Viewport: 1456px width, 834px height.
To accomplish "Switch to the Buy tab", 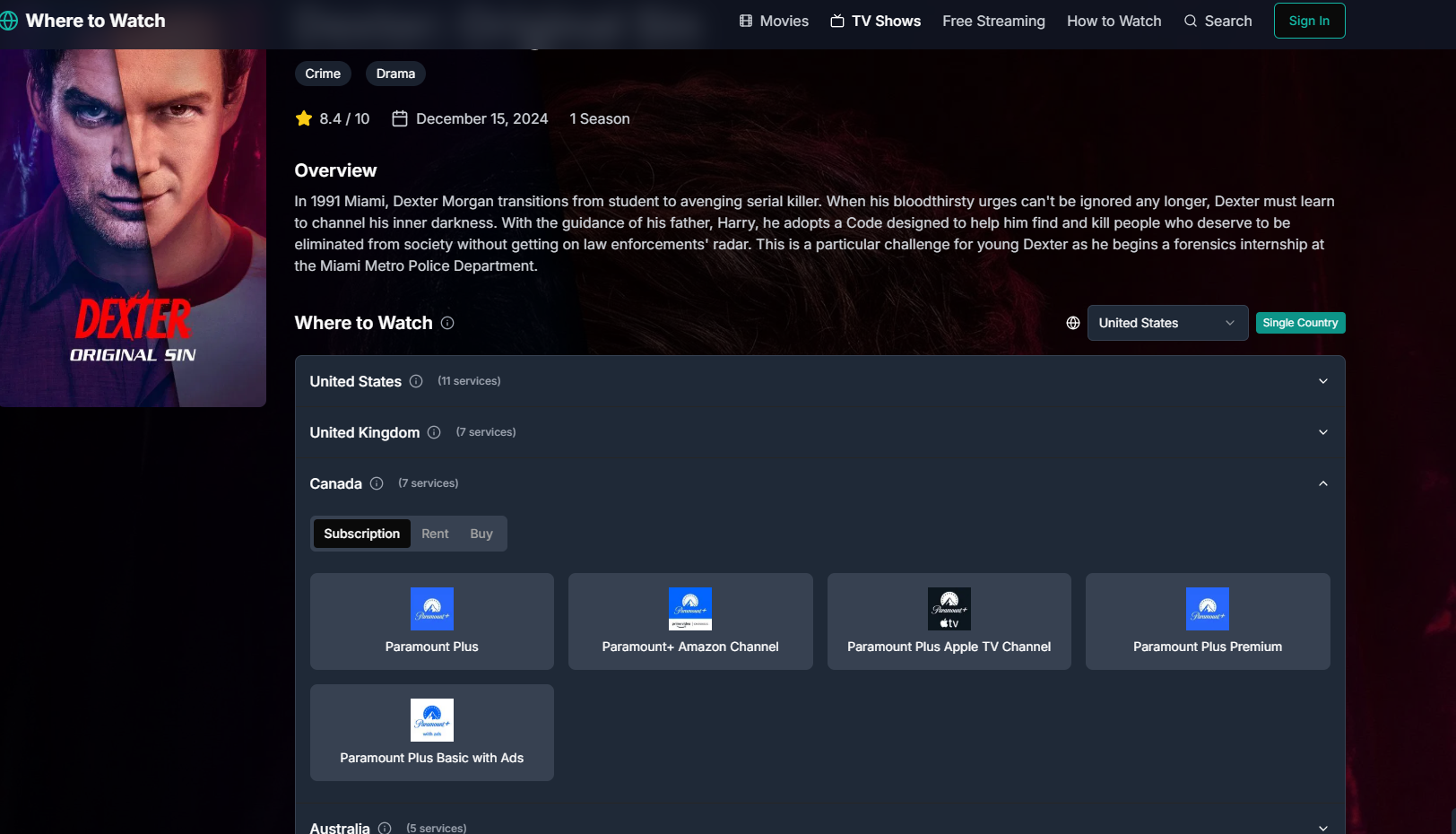I will [481, 534].
